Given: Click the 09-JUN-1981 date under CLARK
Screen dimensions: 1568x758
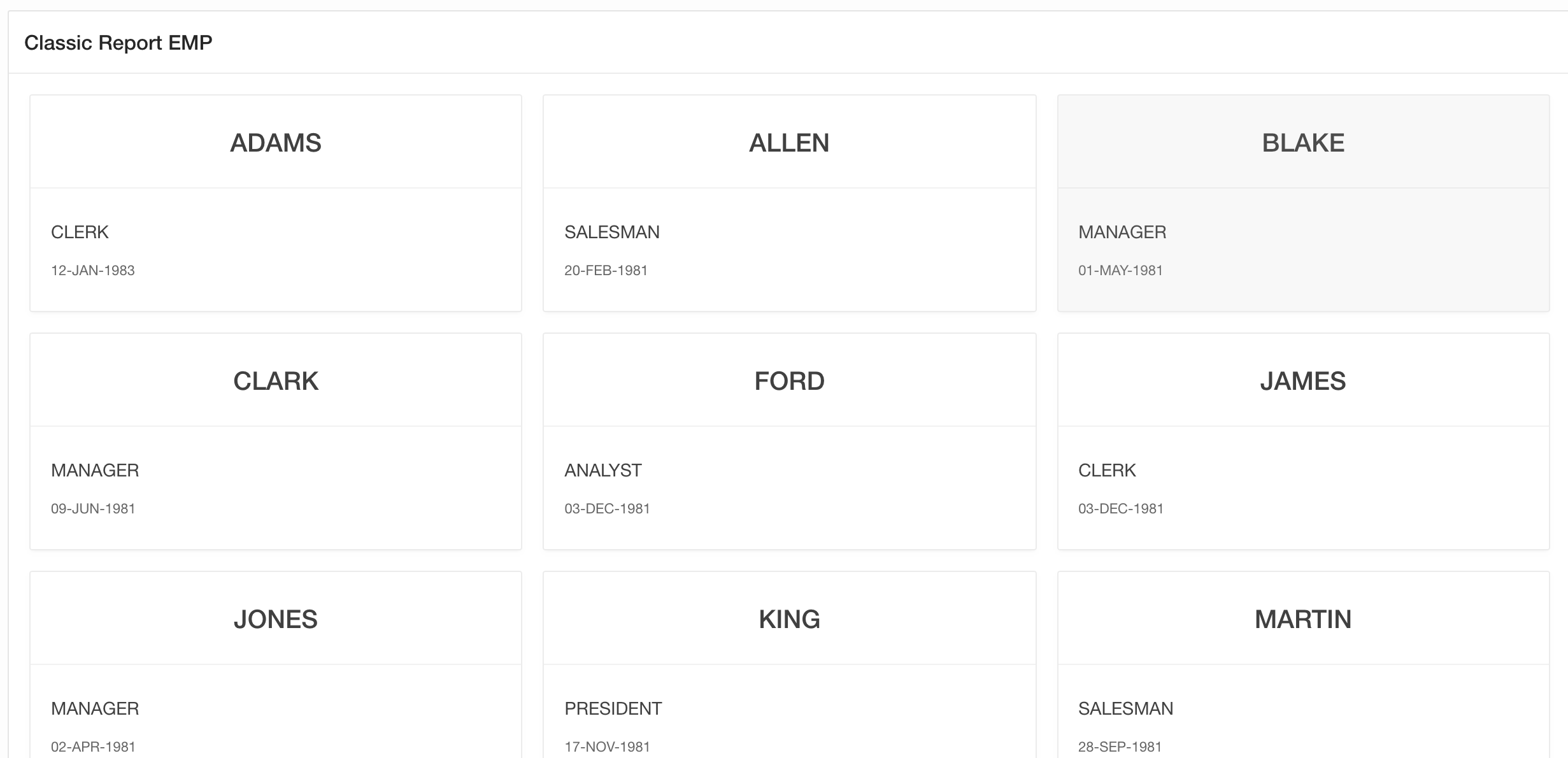Looking at the screenshot, I should [93, 508].
